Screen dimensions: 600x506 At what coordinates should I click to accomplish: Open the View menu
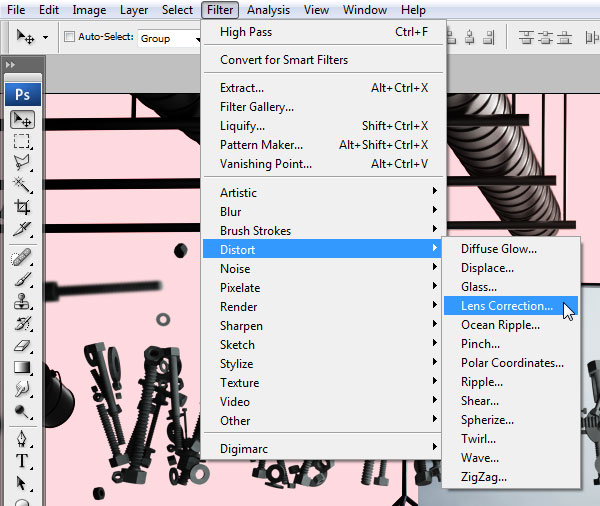[316, 10]
